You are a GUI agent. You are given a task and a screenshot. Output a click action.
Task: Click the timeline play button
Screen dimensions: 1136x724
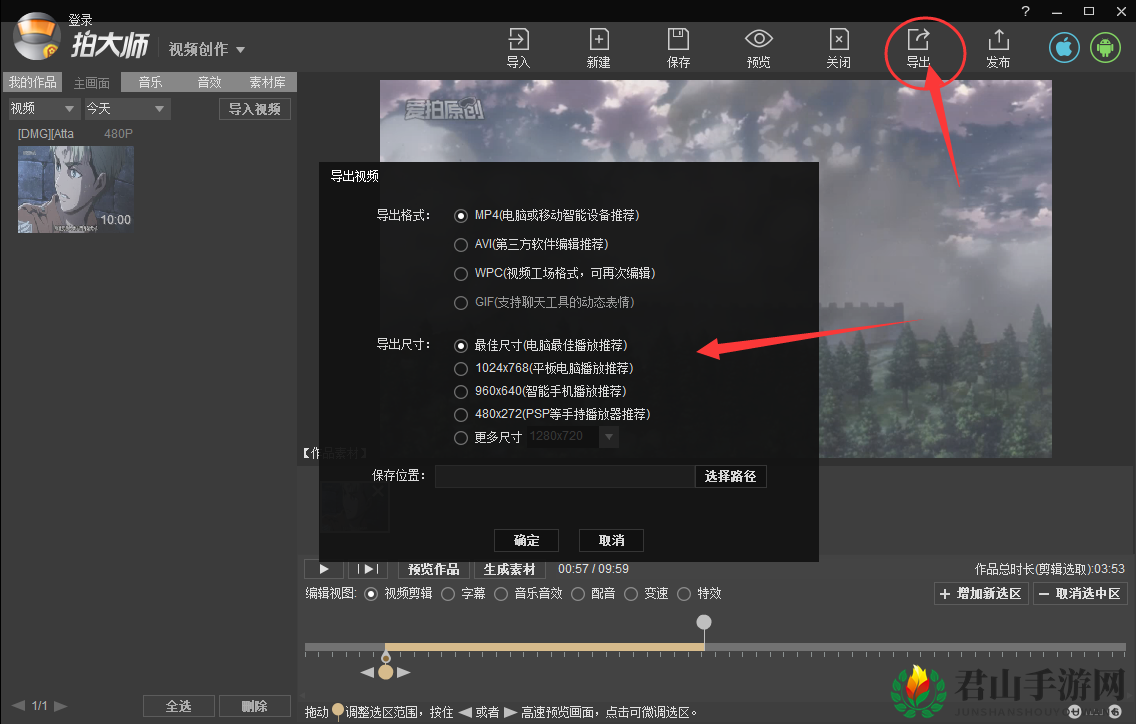(324, 569)
